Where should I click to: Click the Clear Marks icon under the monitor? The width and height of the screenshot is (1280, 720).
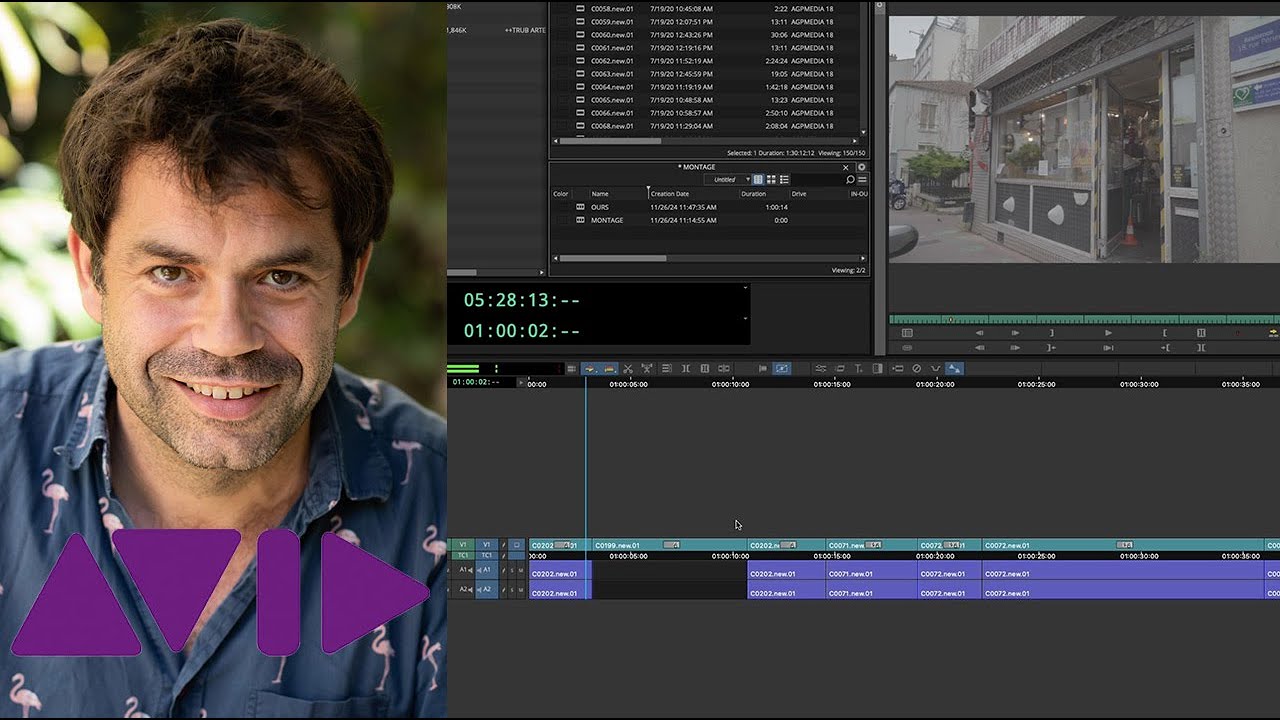point(1201,348)
